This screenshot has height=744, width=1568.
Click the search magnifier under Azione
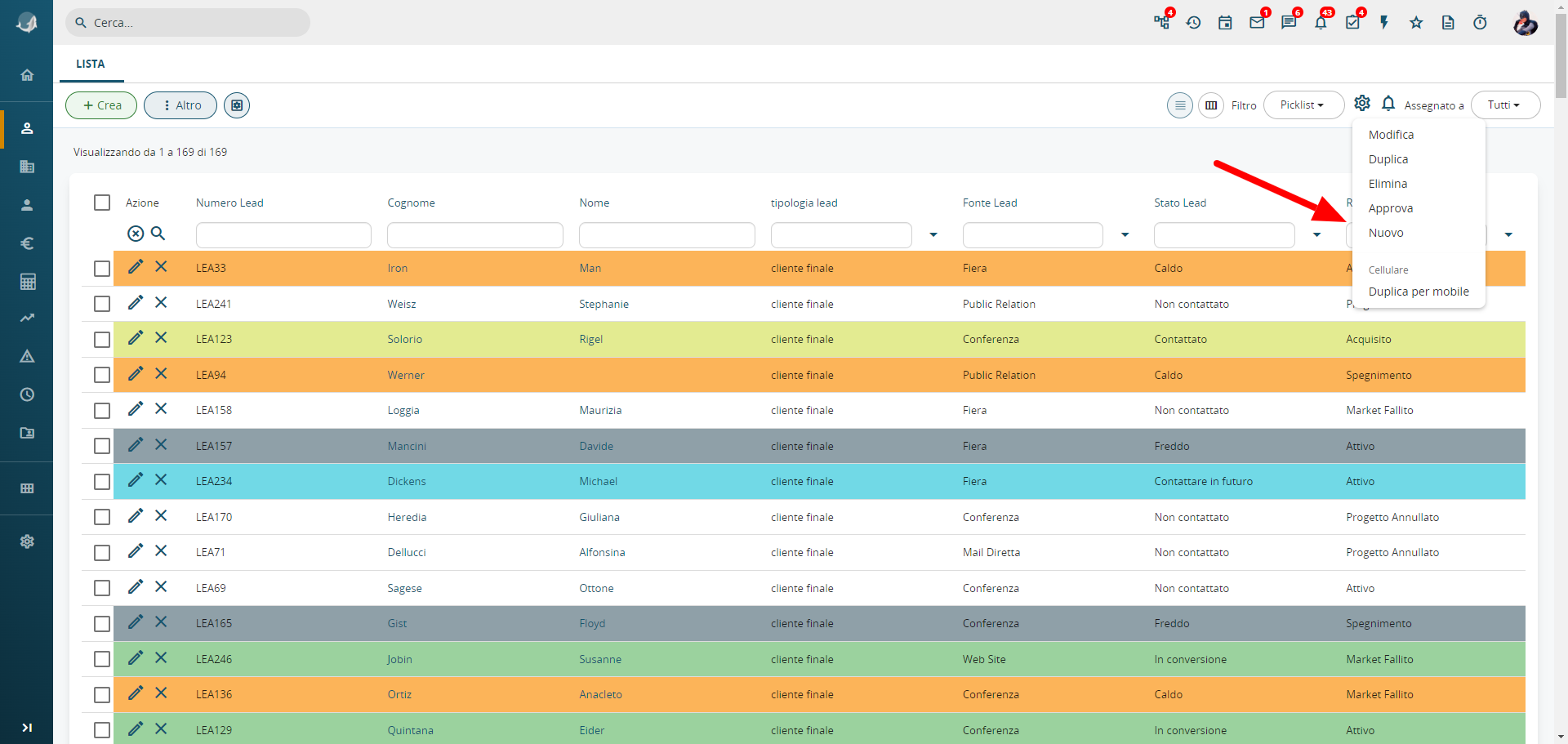click(158, 234)
